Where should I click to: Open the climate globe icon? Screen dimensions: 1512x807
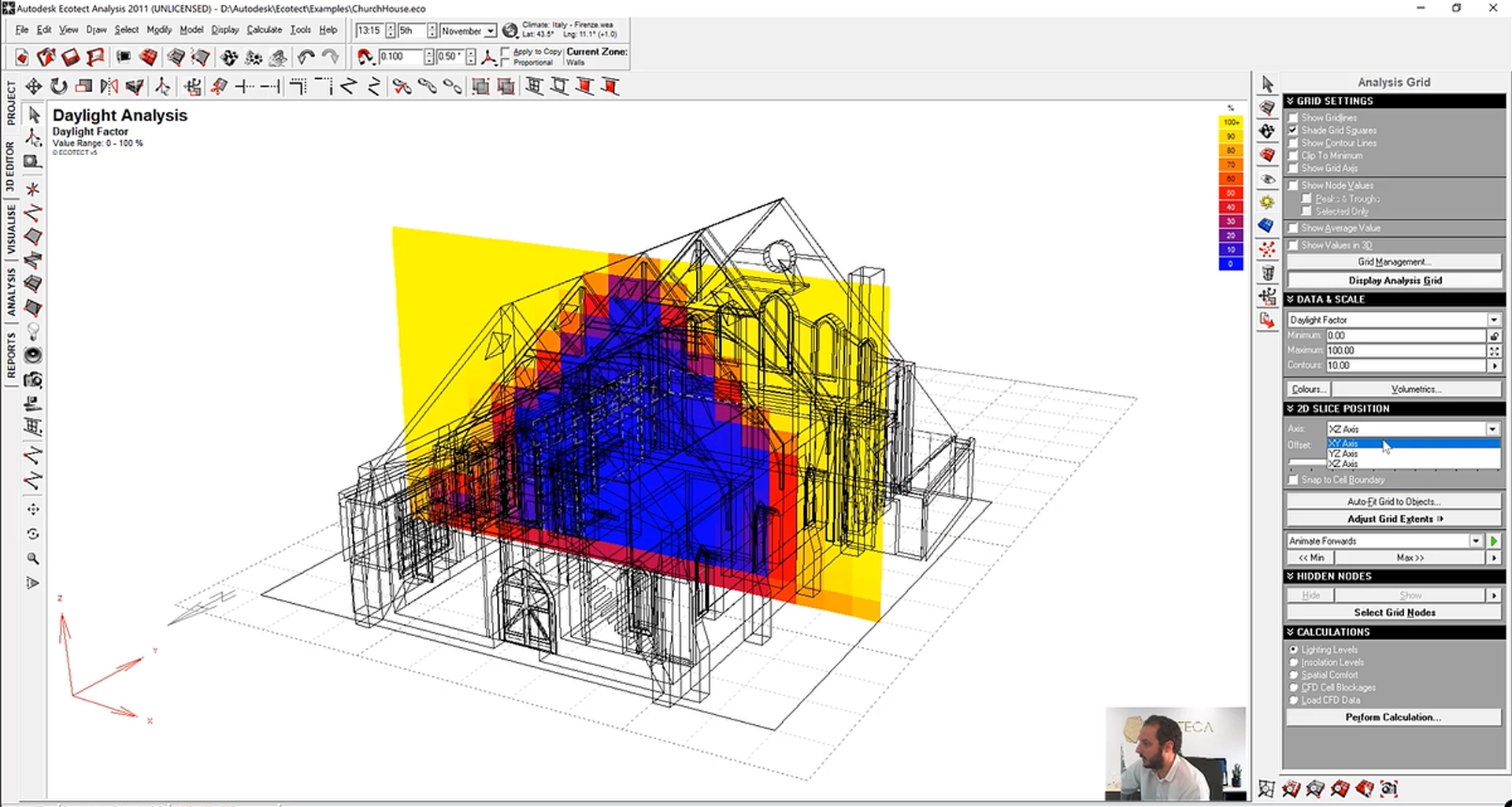click(510, 31)
